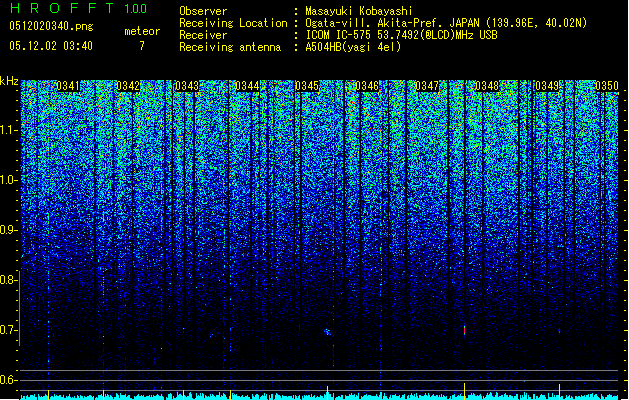629x400 pixels.
Task: Click the A504HB(yagi 4el) antenna text
Action: pos(353,47)
